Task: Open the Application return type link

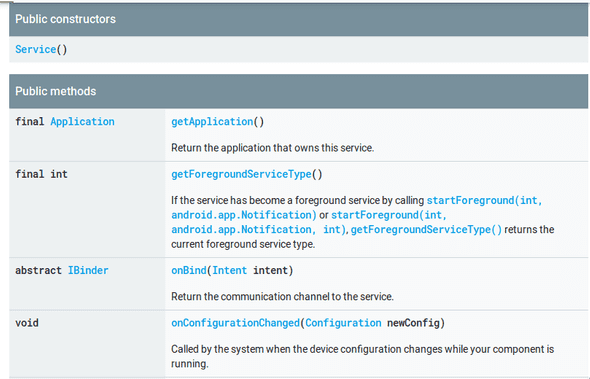Action: tap(82, 122)
